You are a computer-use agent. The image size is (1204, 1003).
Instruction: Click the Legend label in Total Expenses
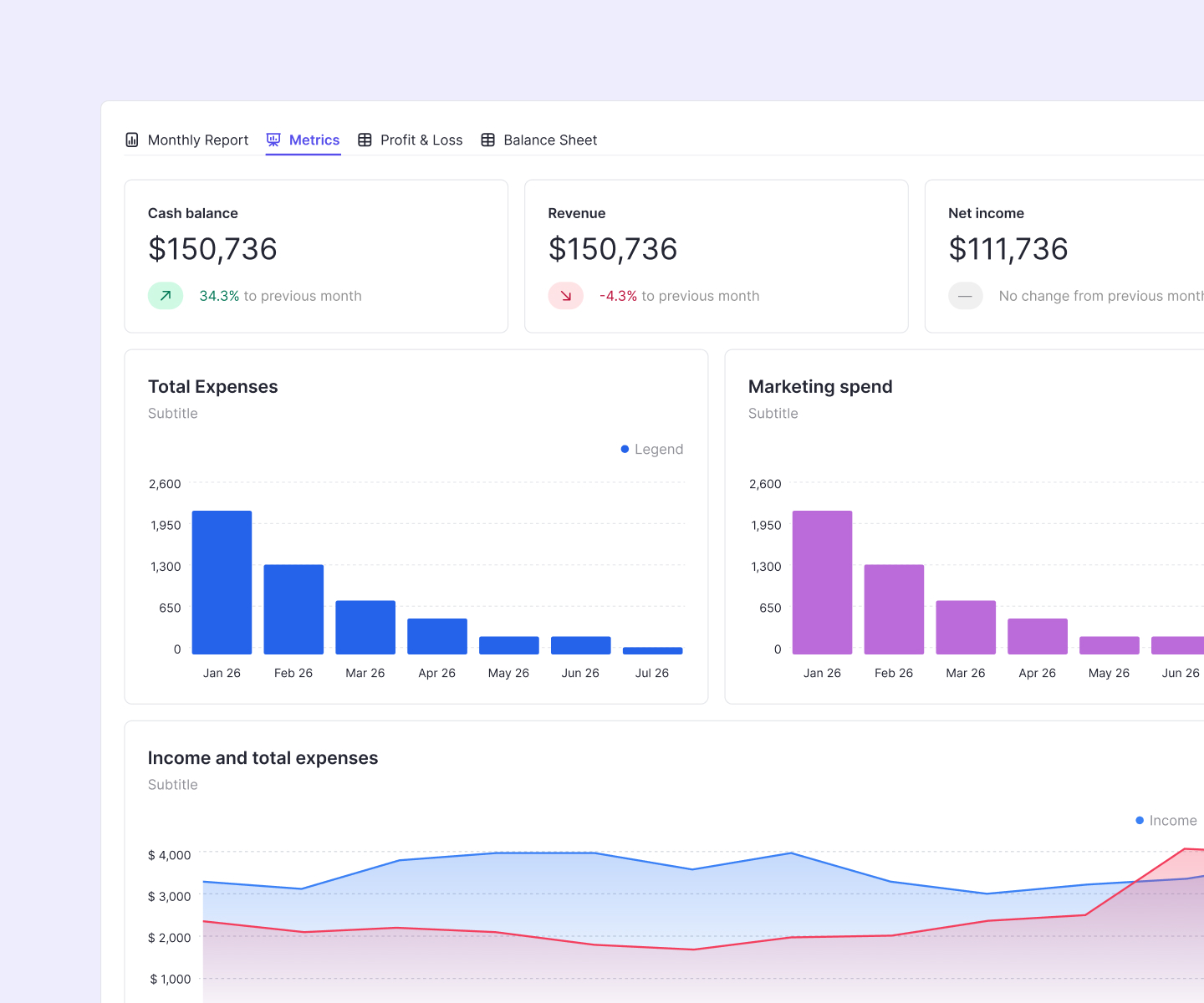click(x=659, y=449)
